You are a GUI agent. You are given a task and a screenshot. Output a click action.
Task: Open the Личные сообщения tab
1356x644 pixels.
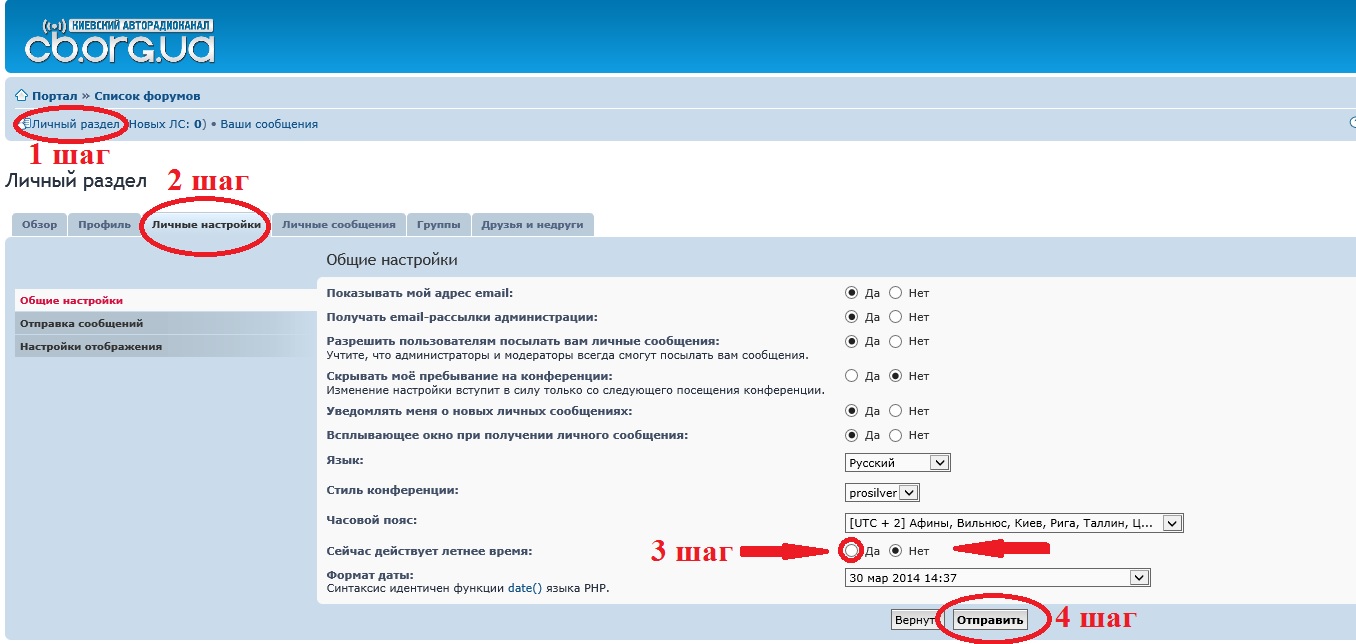338,225
